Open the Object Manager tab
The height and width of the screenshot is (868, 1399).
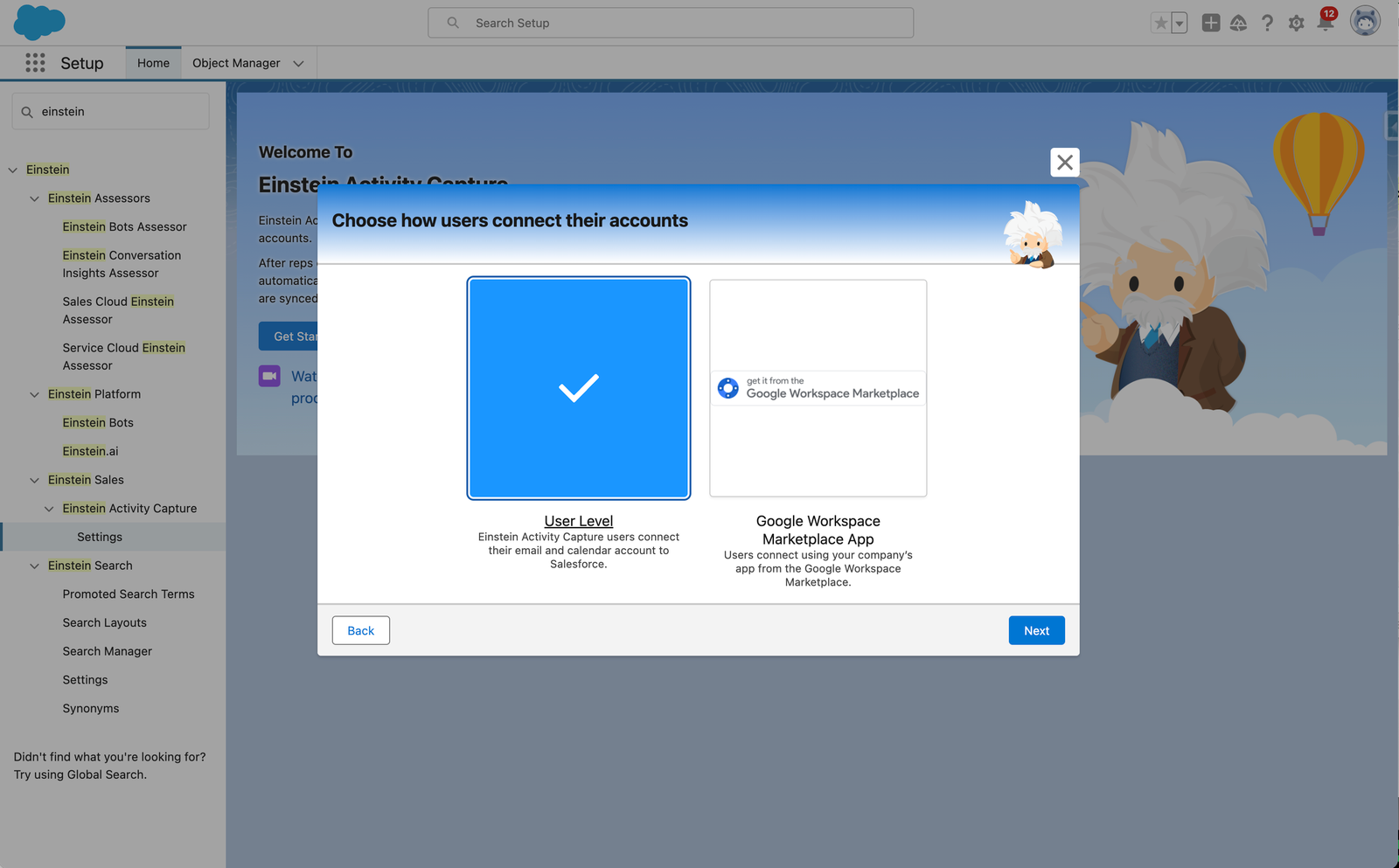pos(236,63)
